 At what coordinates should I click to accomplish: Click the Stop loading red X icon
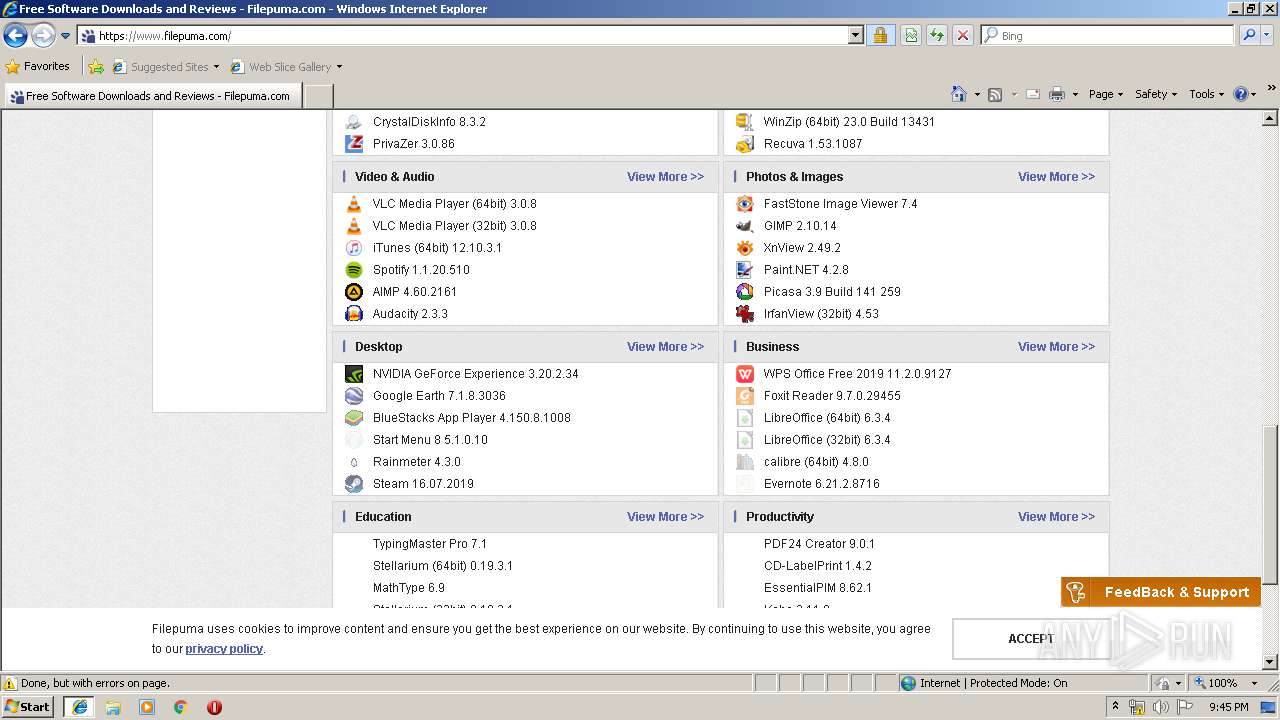[x=962, y=36]
